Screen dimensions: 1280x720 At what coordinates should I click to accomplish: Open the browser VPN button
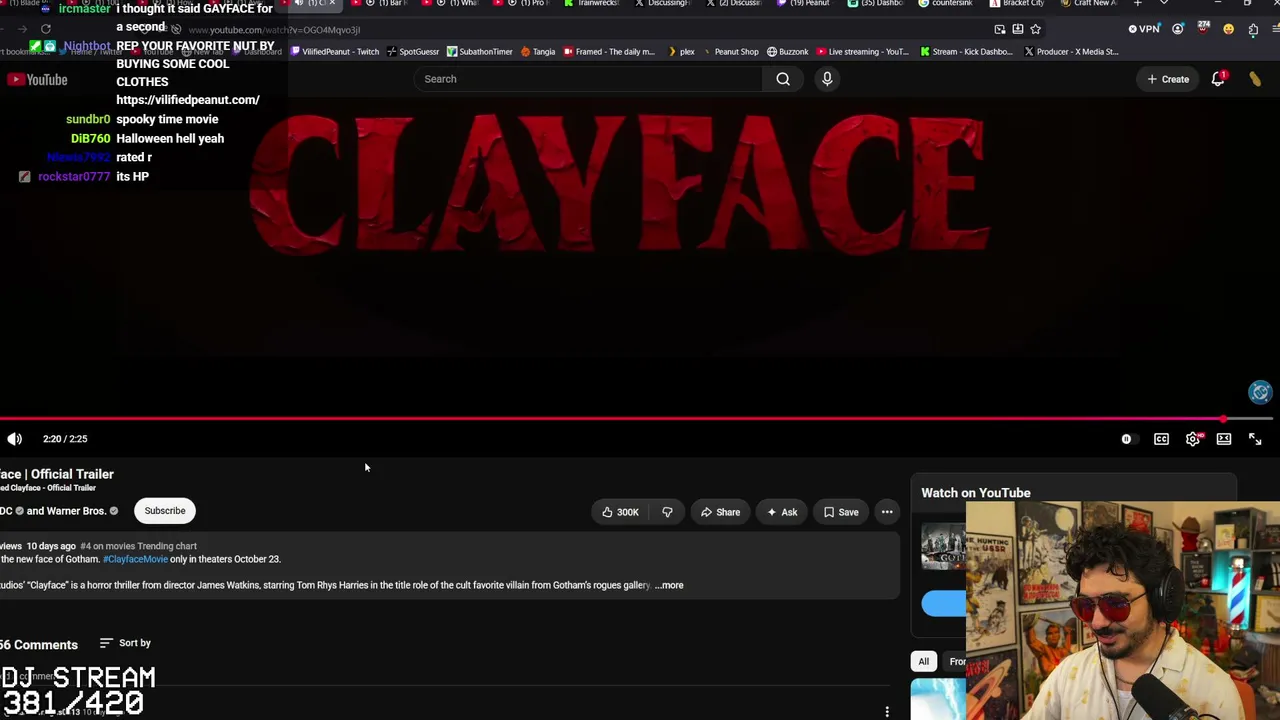tap(1145, 29)
